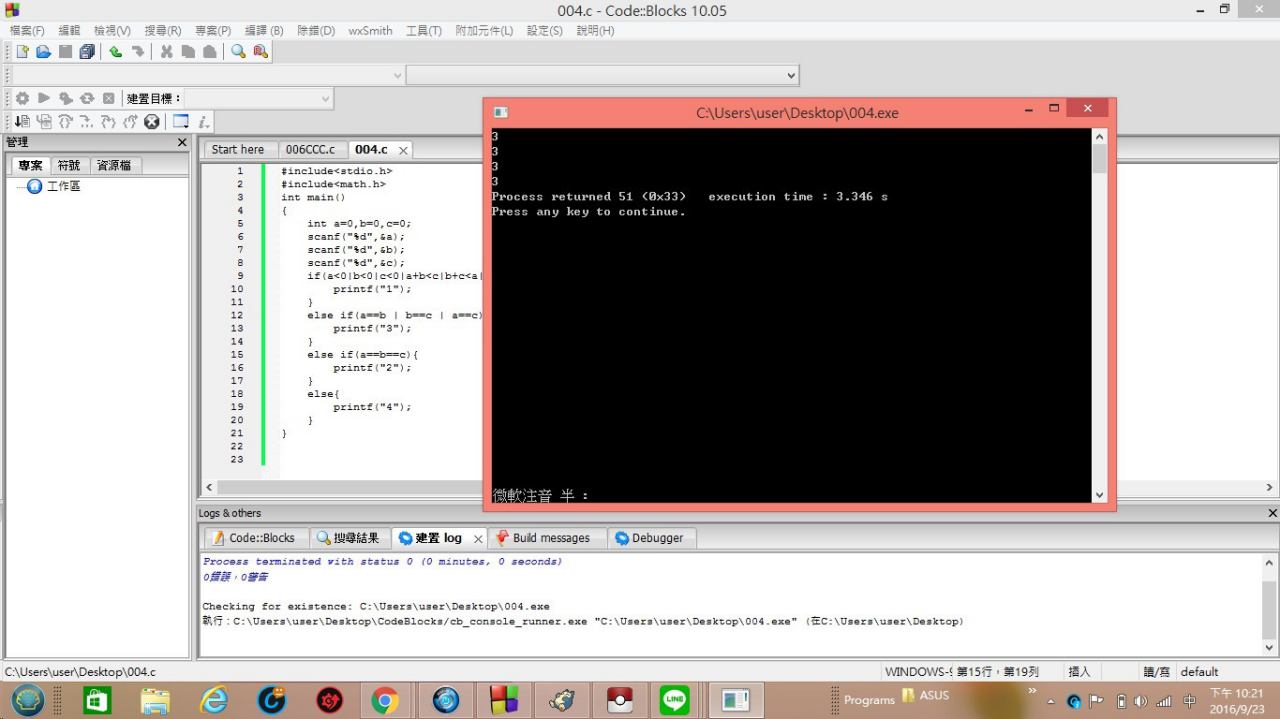Viewport: 1280px width, 719px height.
Task: Click the Open file toolbar icon
Action: tap(43, 52)
